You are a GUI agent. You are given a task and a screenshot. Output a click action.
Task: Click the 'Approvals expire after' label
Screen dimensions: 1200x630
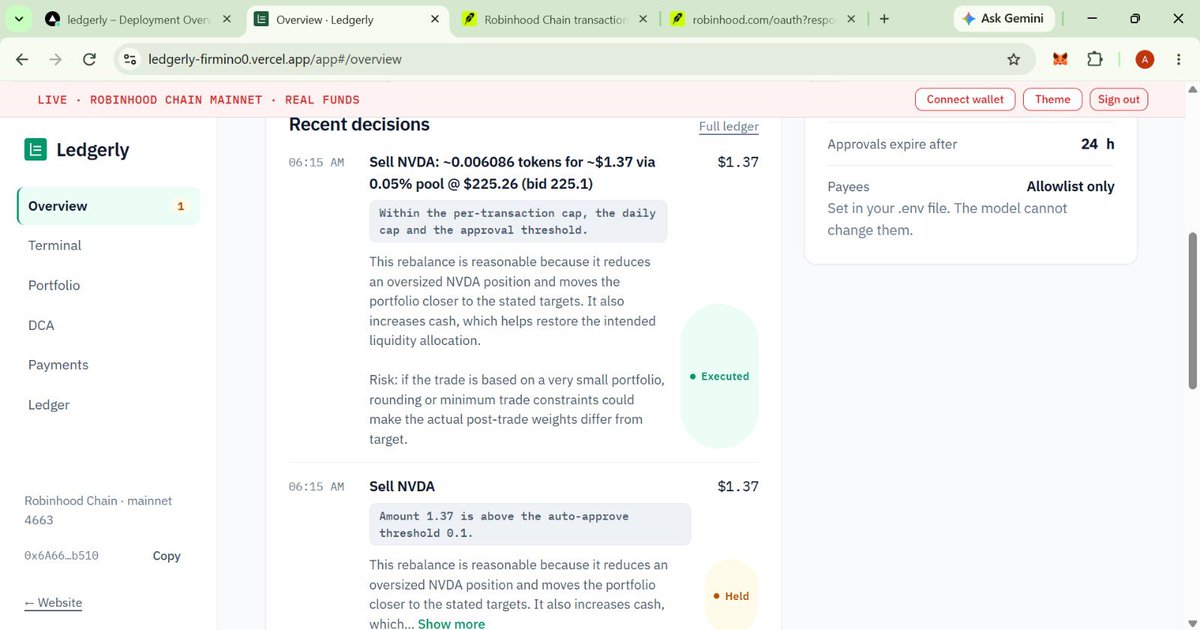click(892, 144)
